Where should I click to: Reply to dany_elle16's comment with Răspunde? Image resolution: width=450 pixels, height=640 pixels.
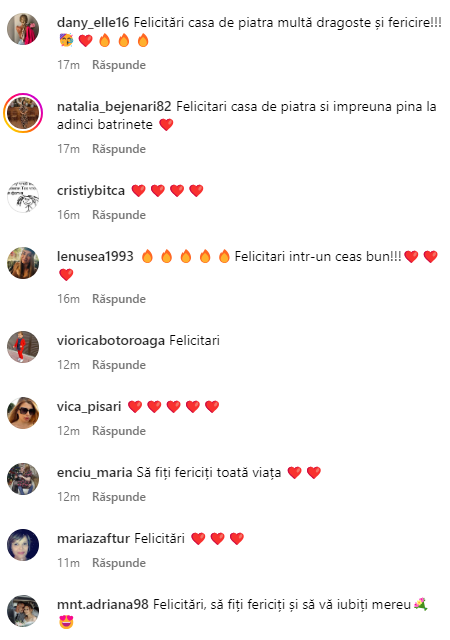(119, 65)
